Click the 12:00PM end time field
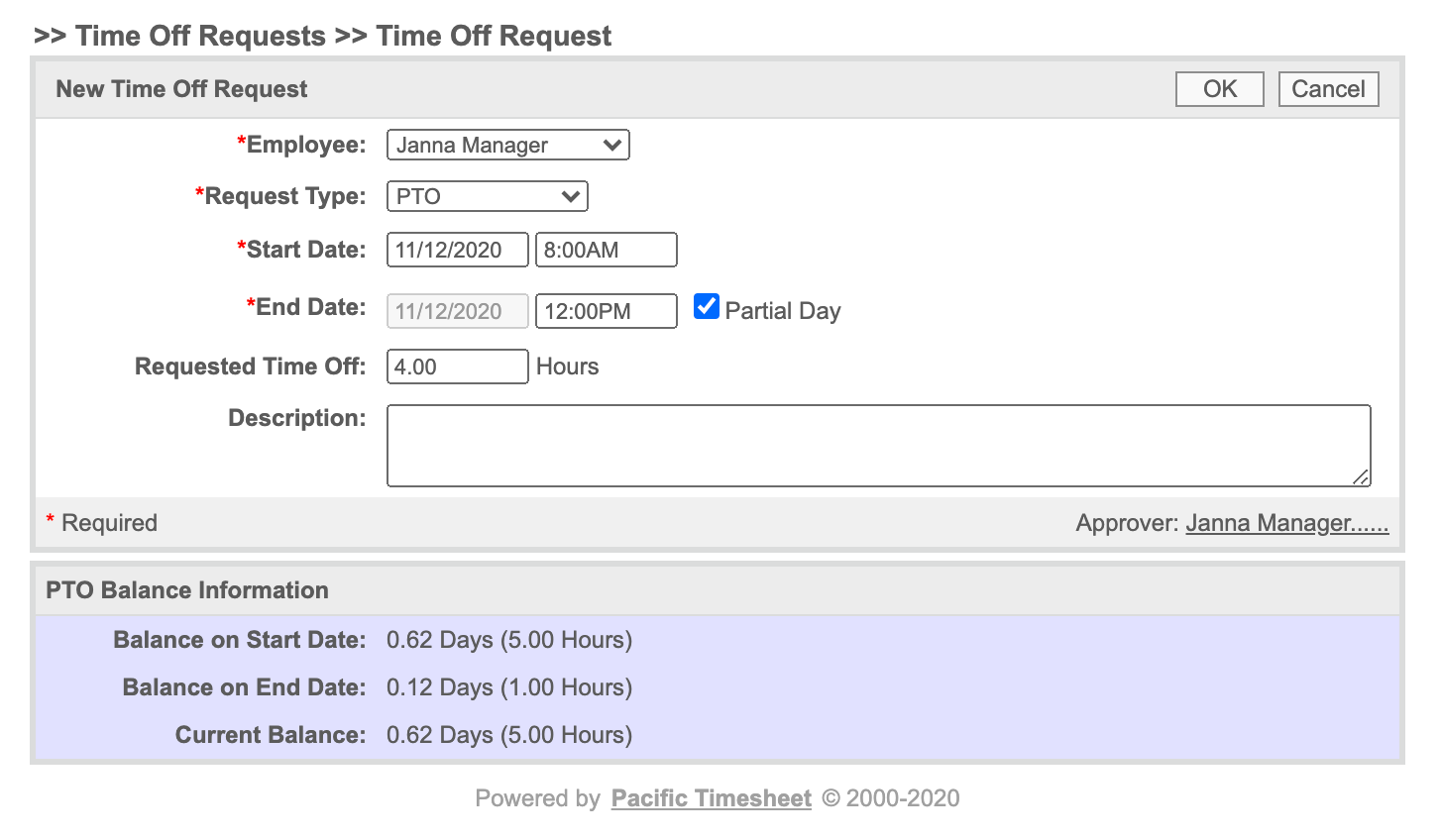The height and width of the screenshot is (840, 1441). [x=606, y=311]
